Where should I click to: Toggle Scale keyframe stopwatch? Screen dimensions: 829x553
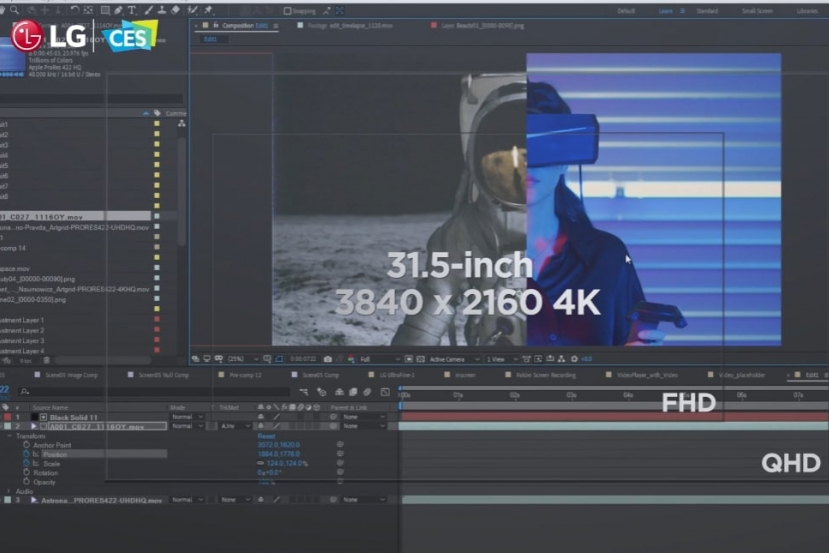(x=26, y=463)
